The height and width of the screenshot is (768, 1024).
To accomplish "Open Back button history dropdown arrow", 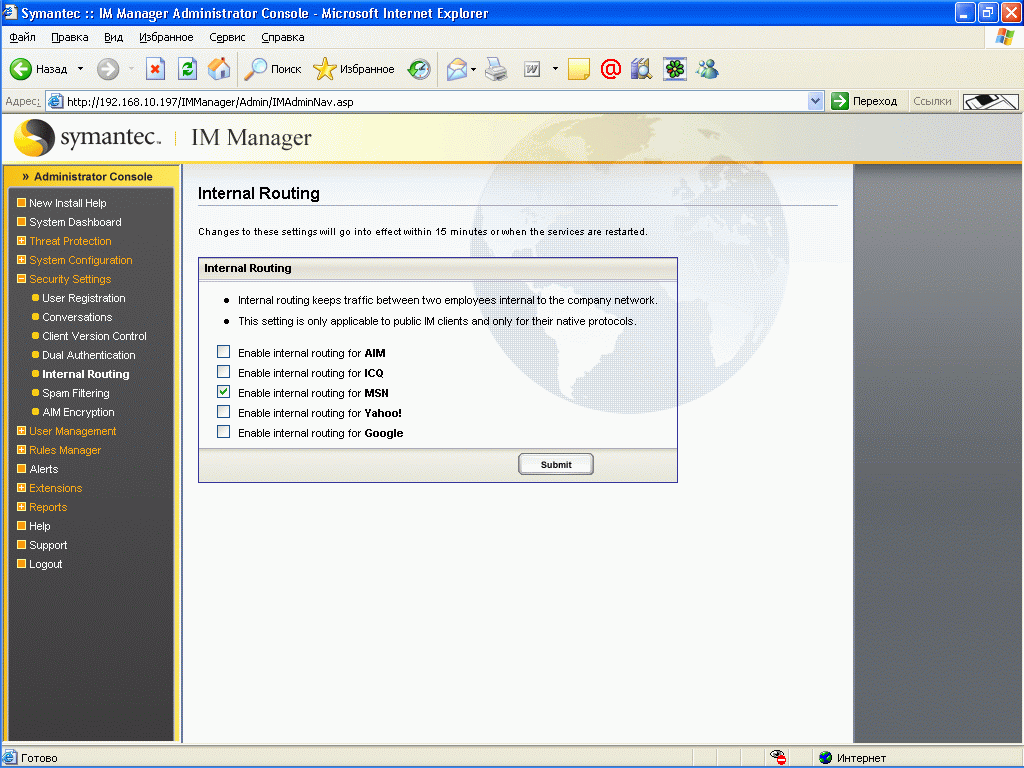I will tap(80, 69).
